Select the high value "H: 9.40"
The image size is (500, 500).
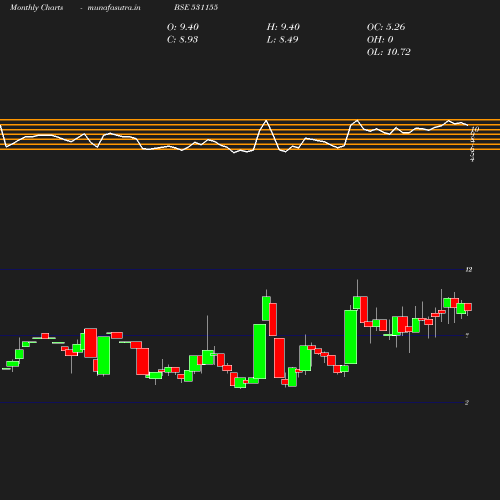point(283,27)
